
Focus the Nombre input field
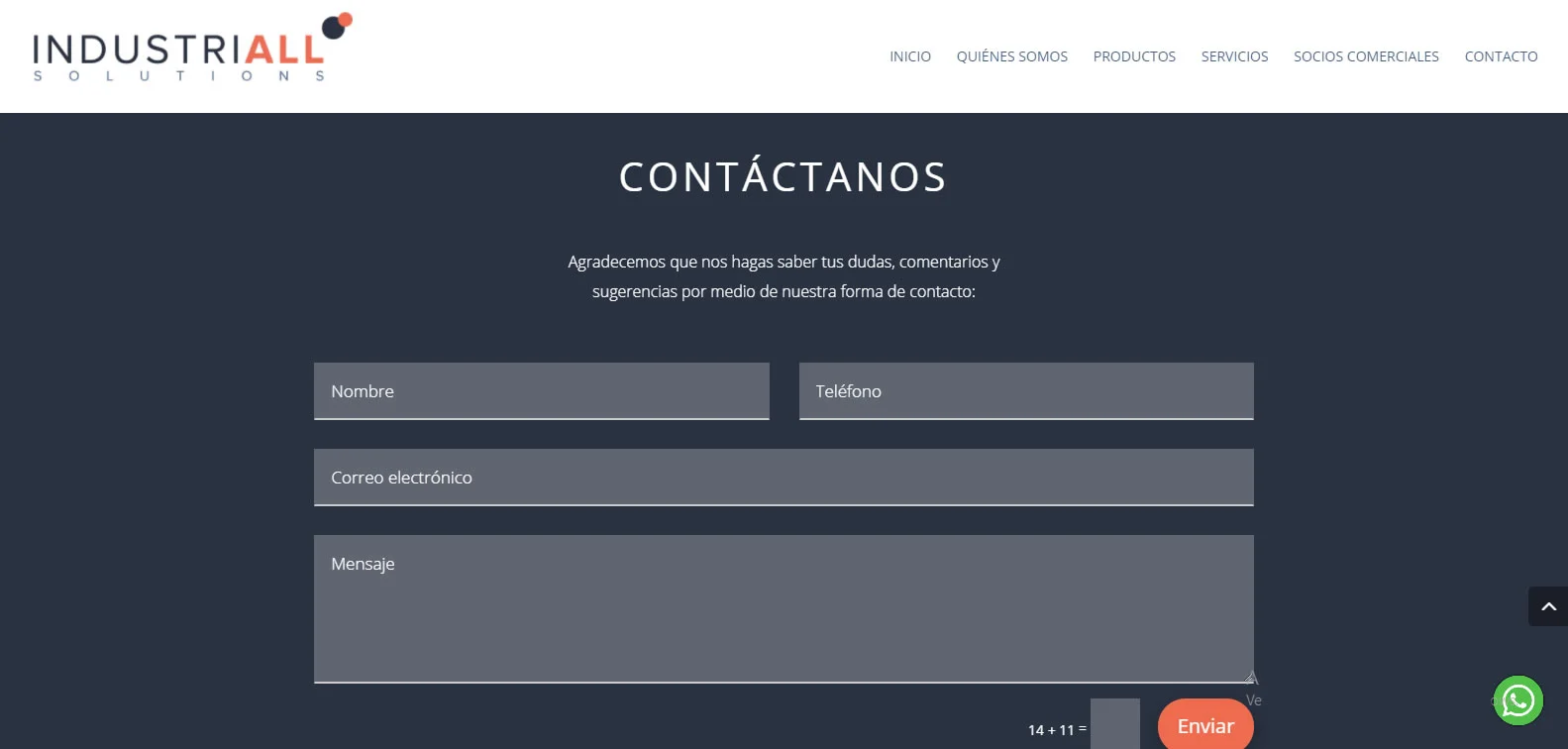tap(541, 391)
